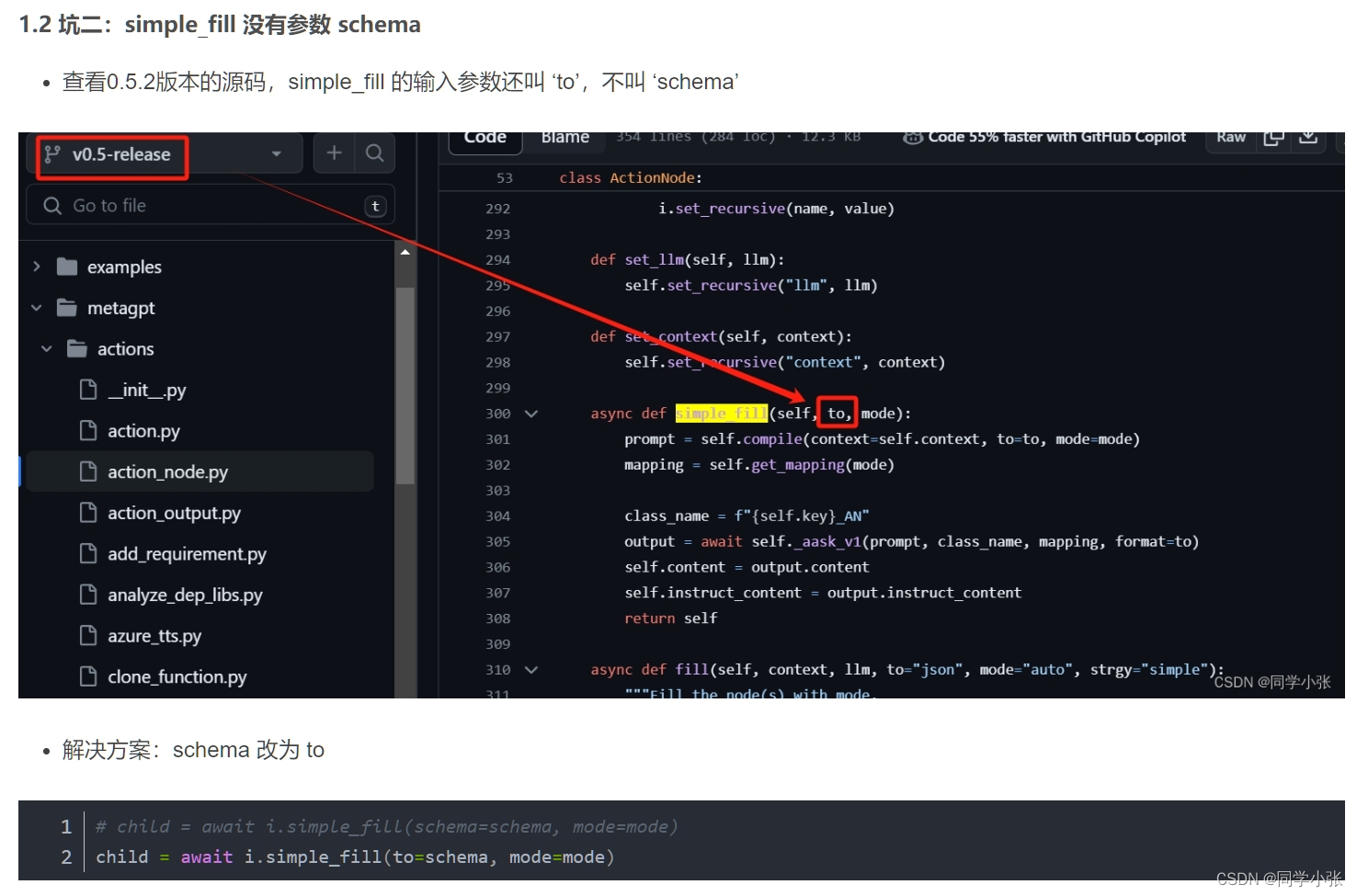Collapse the actions folder chevron
Image resolution: width=1357 pixels, height=896 pixels.
coord(47,349)
